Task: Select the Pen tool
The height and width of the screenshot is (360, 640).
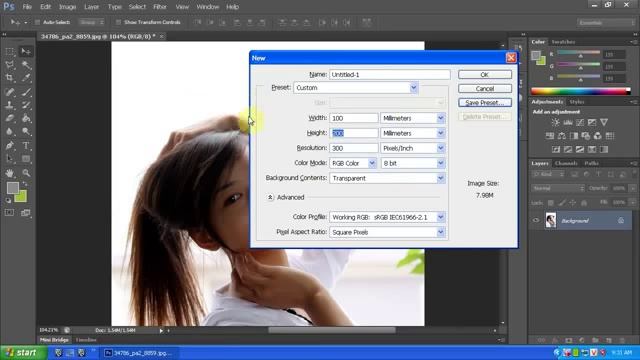Action: 9,145
